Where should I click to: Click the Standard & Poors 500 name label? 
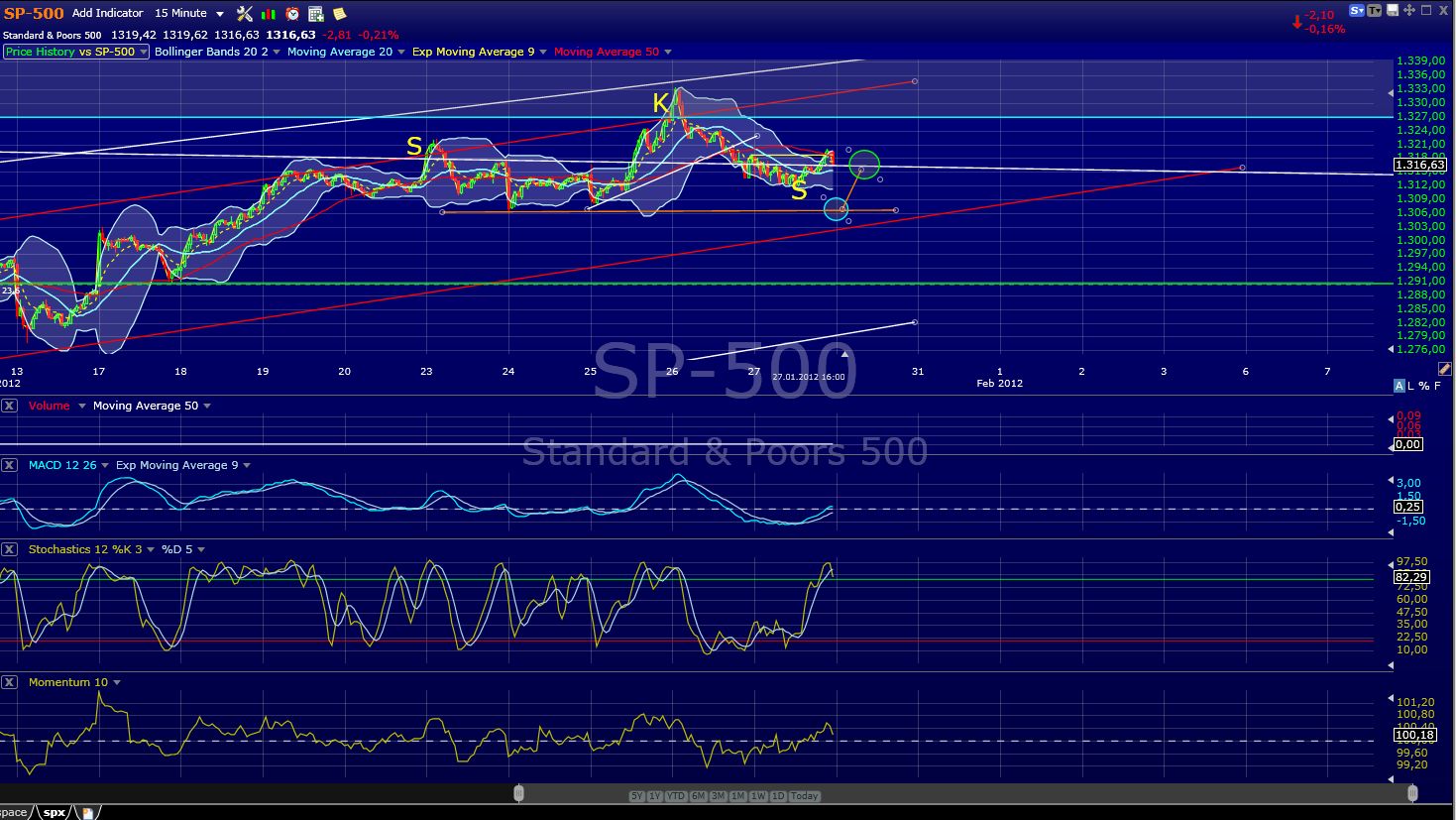[x=52, y=36]
